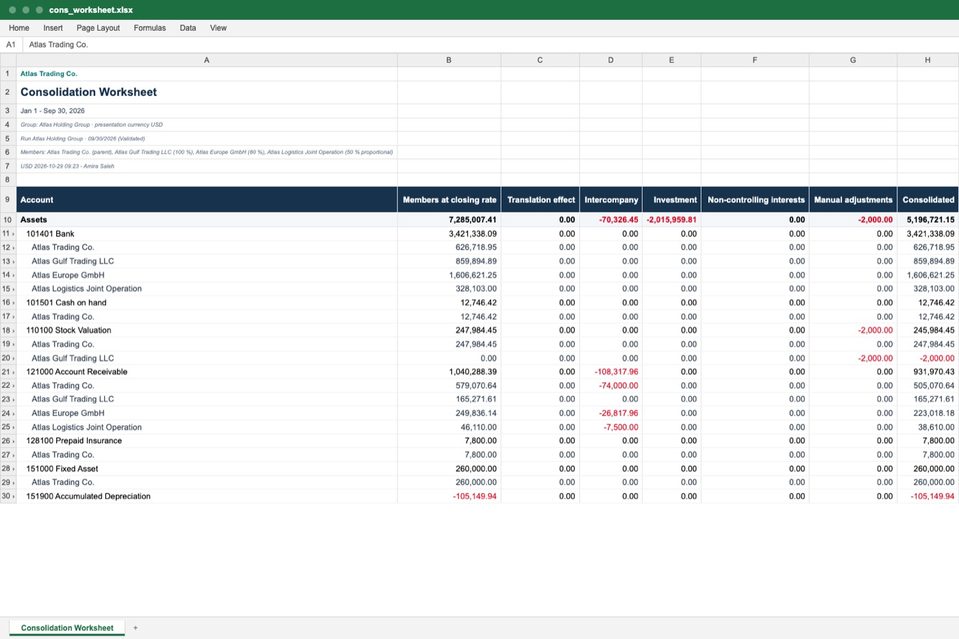Select column G header
Image resolution: width=959 pixels, height=639 pixels.
[853, 60]
